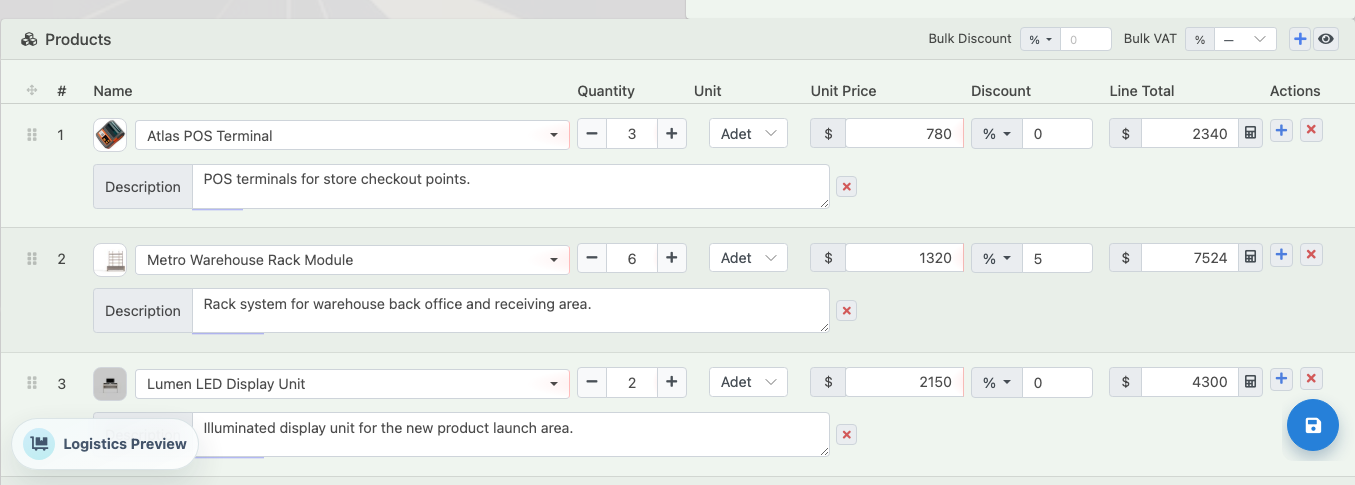Open calculator for Lumen LED Display line total
This screenshot has height=485, width=1355.
[x=1250, y=382]
